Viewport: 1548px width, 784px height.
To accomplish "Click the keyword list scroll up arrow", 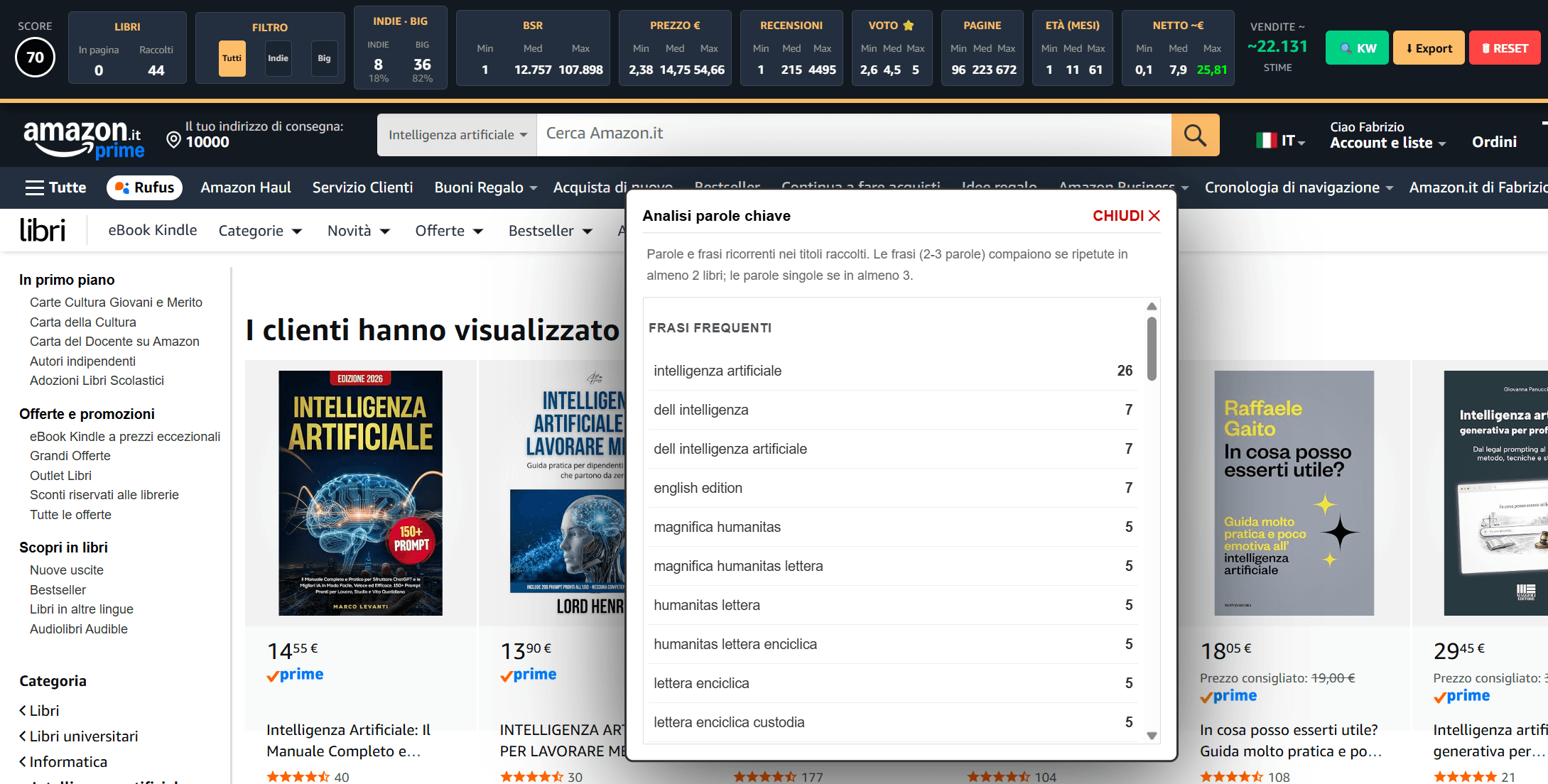I will click(x=1152, y=306).
